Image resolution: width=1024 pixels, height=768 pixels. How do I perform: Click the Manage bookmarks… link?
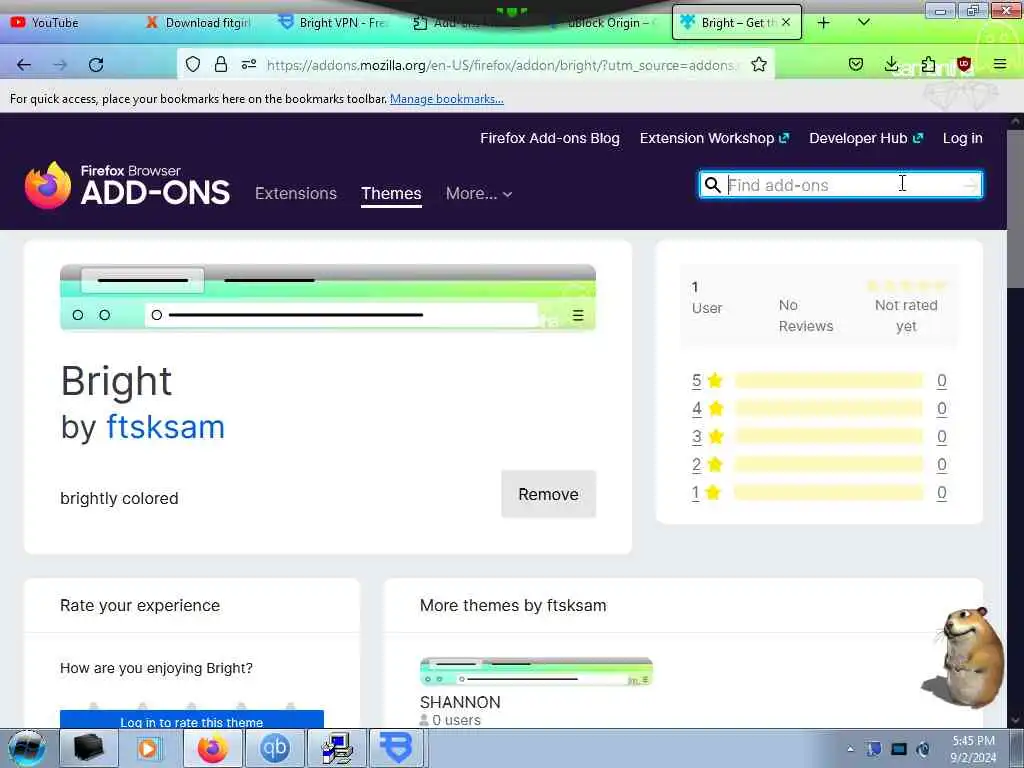447,99
